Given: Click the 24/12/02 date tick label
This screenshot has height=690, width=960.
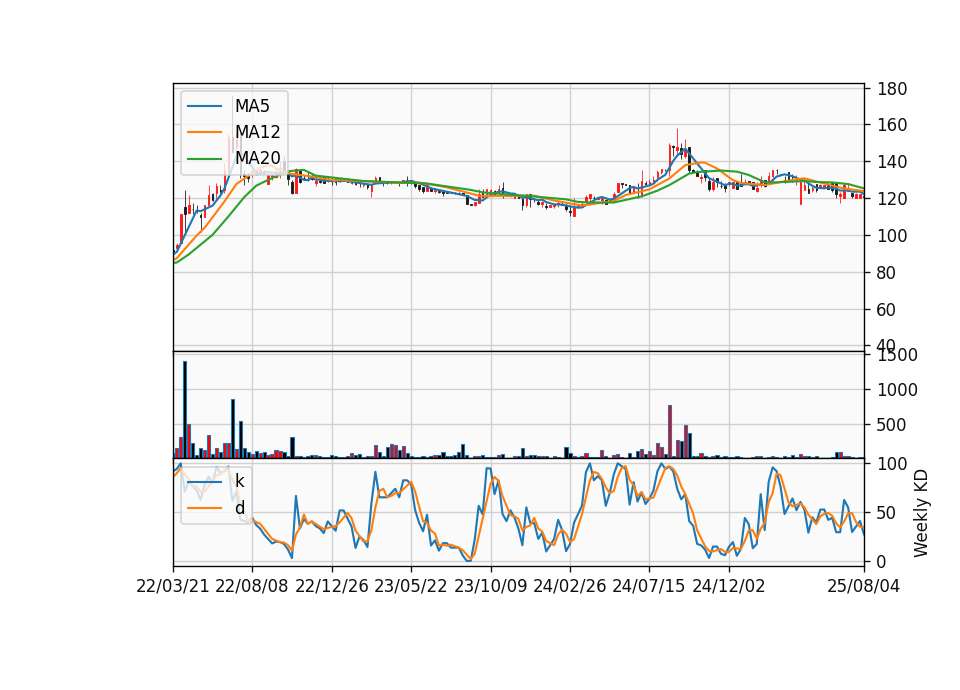Looking at the screenshot, I should point(729,586).
